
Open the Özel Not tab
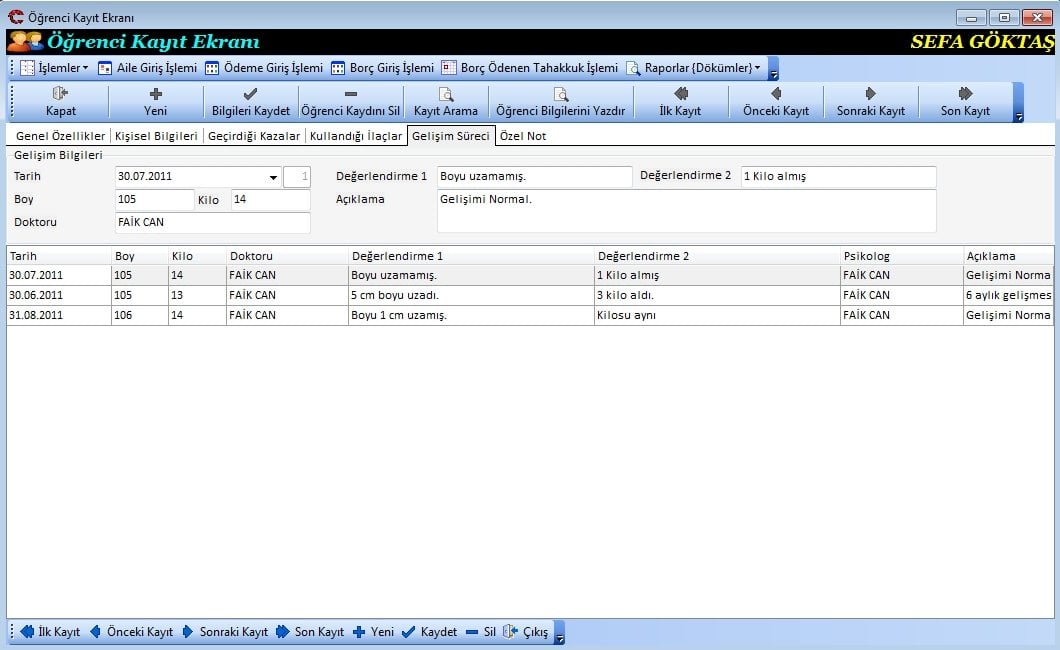[x=522, y=136]
